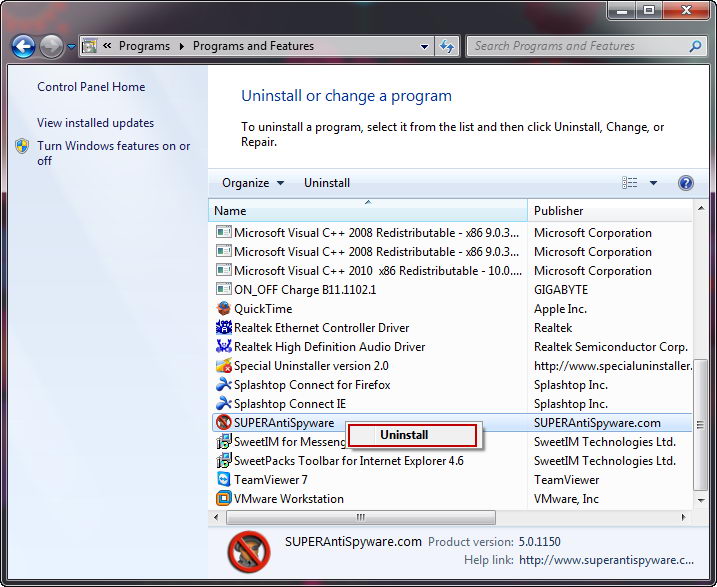Select Splashtop Connect IE icon
Image resolution: width=717 pixels, height=587 pixels.
click(x=223, y=404)
